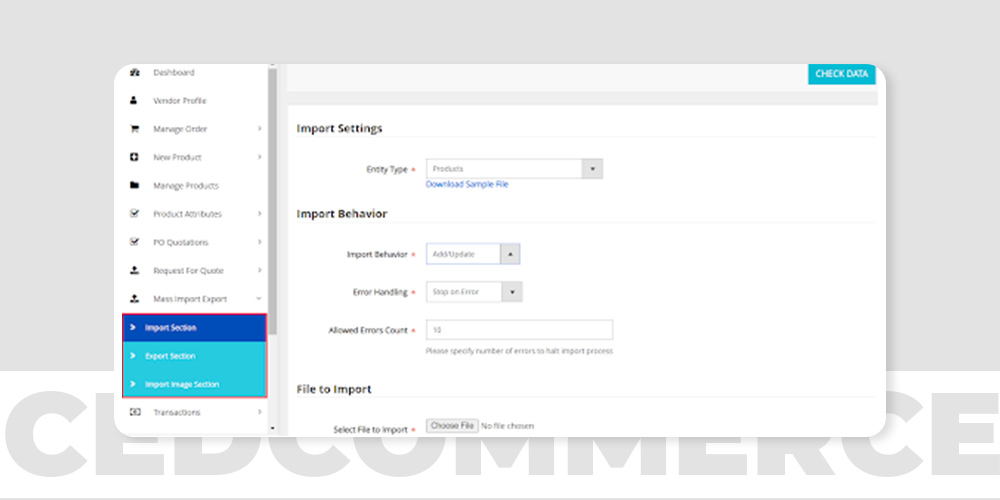Screen dimensions: 1000x500
Task: Click the Manage Order cart icon
Action: point(134,129)
